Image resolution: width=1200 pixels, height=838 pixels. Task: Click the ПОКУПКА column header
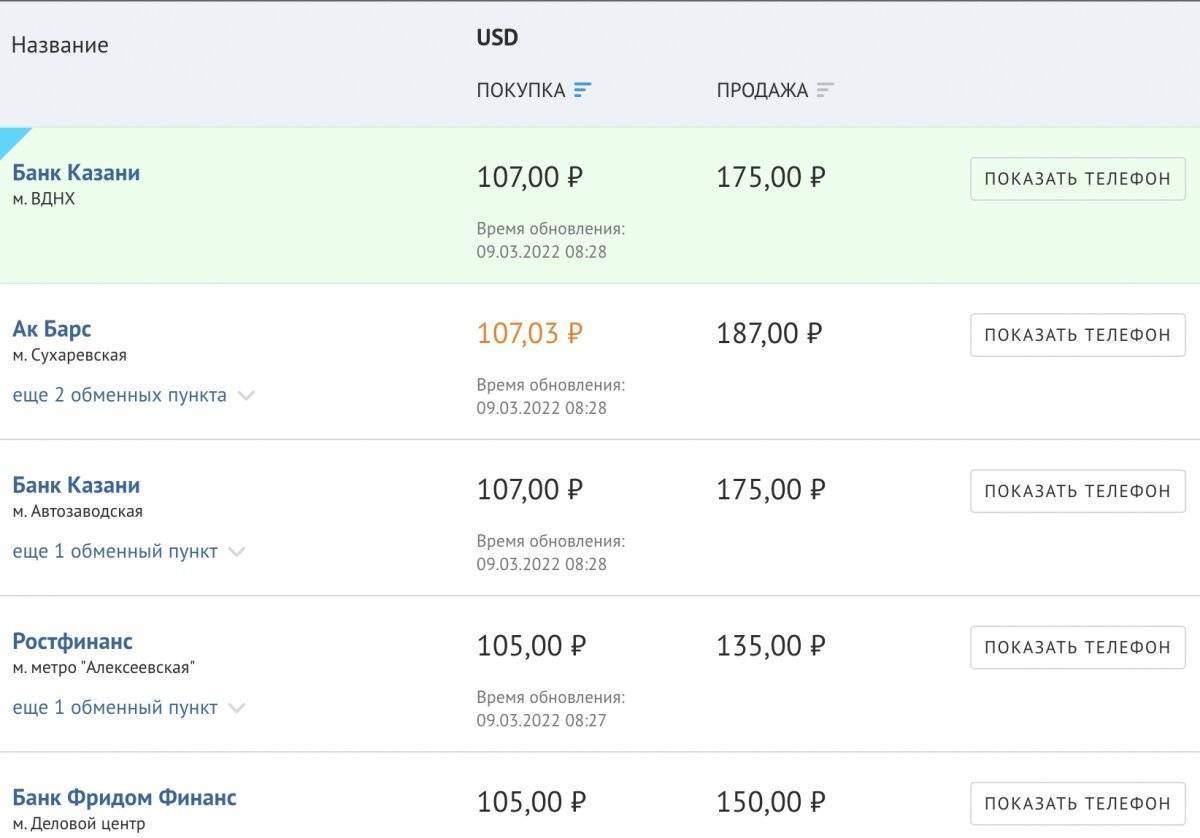521,90
